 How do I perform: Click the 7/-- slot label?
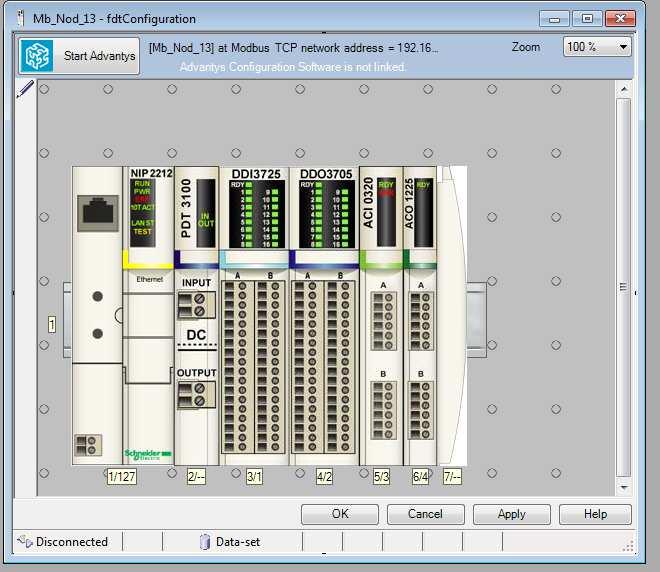pos(452,476)
